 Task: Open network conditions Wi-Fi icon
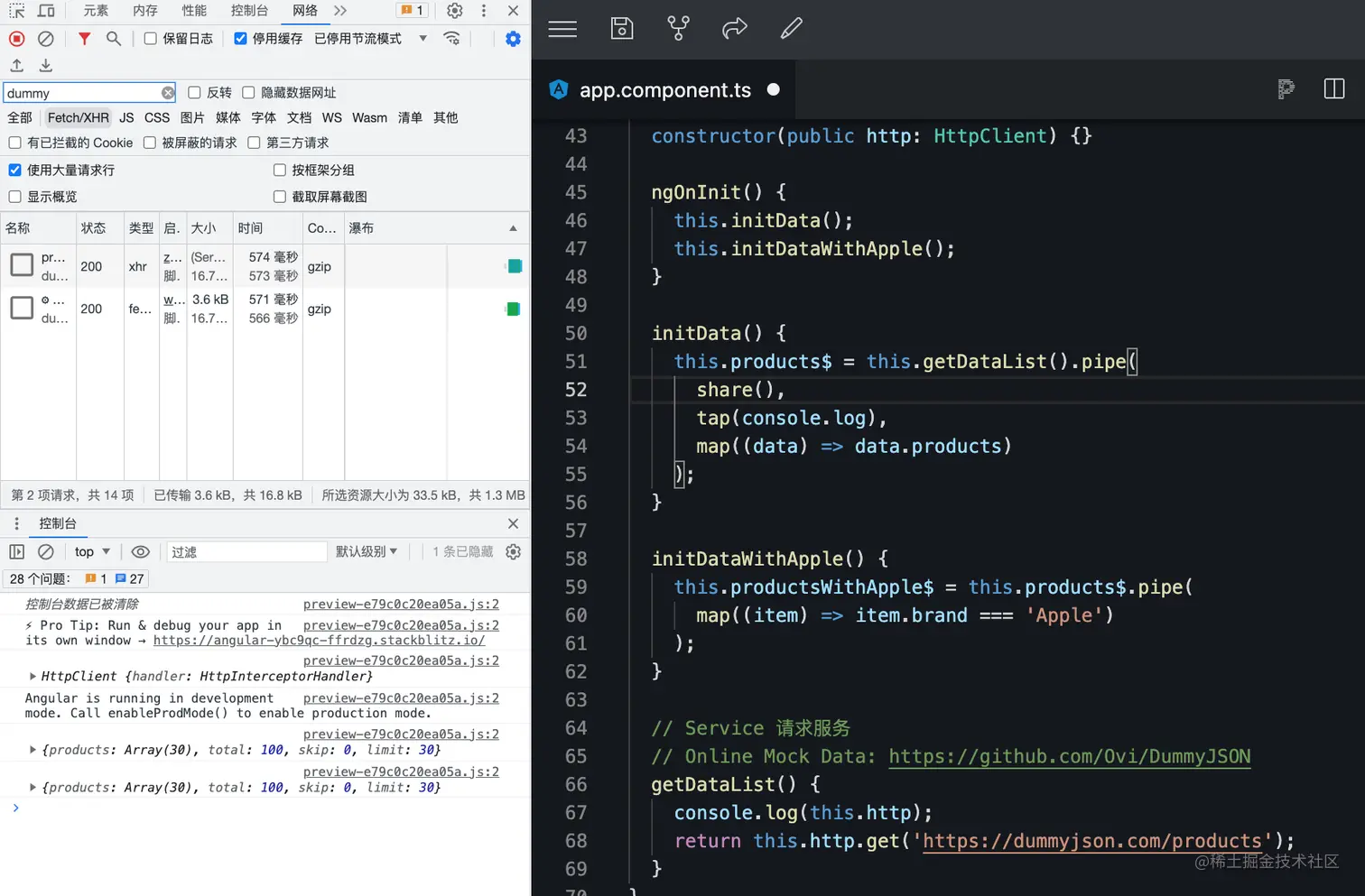pos(452,39)
